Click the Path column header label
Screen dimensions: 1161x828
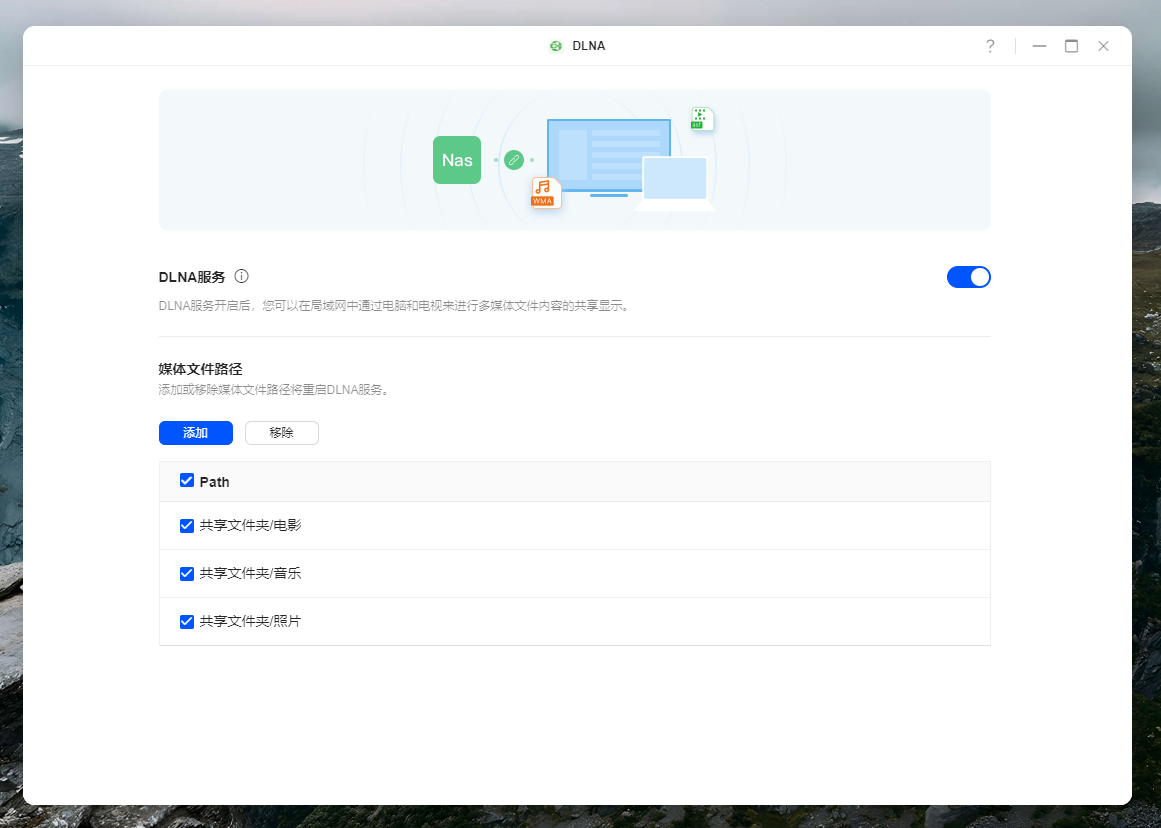[215, 482]
